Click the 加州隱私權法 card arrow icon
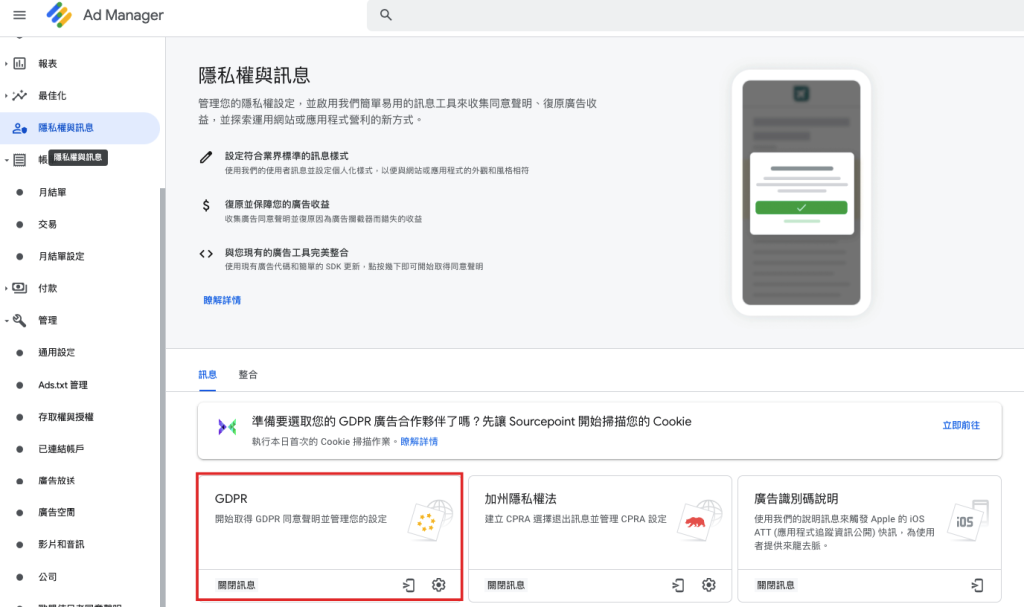This screenshot has height=607, width=1024. [x=679, y=585]
